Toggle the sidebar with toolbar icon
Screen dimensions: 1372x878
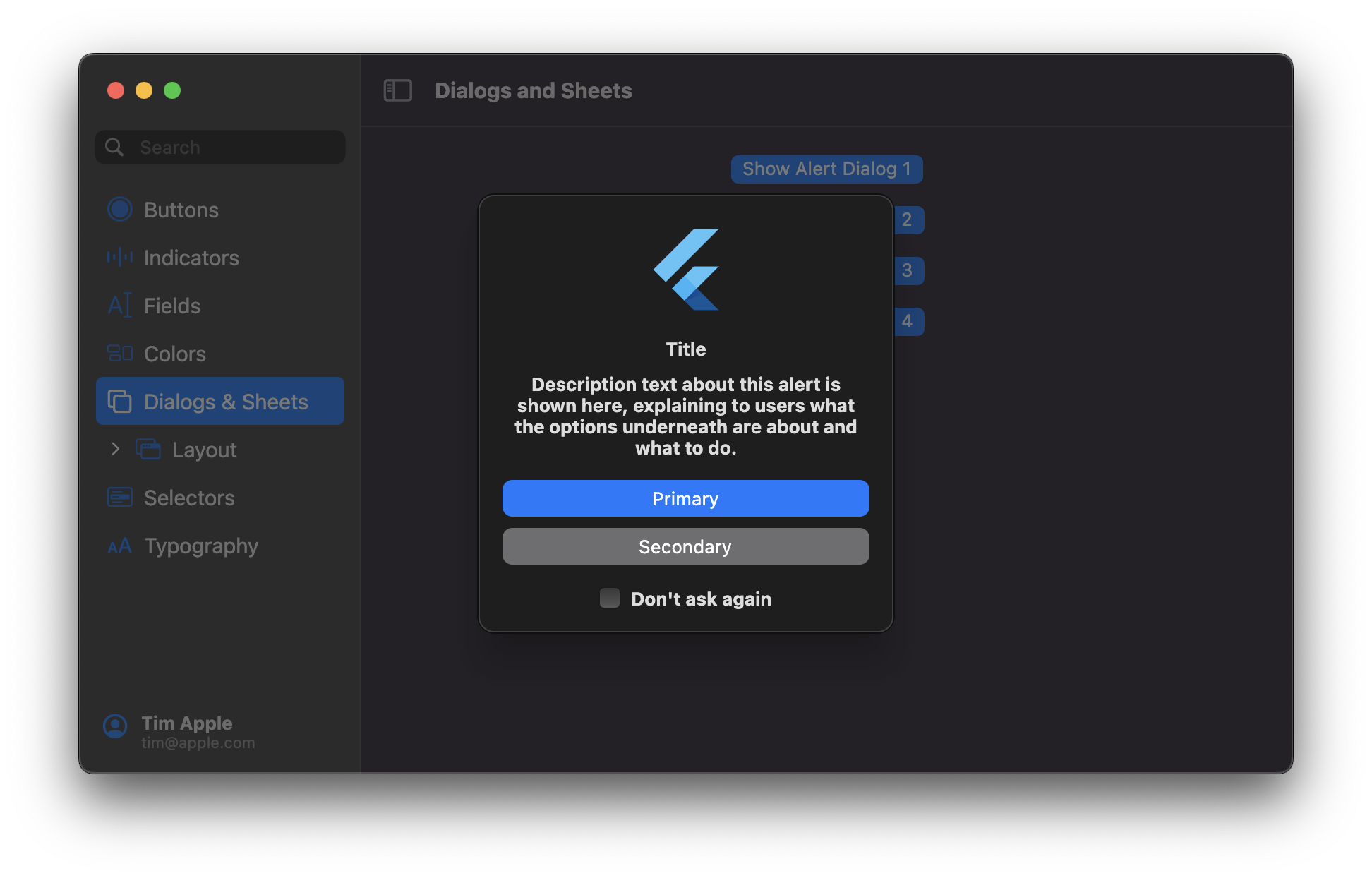397,90
